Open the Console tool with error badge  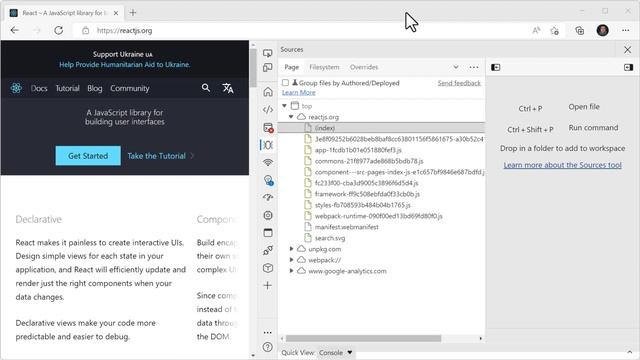pyautogui.click(x=268, y=128)
